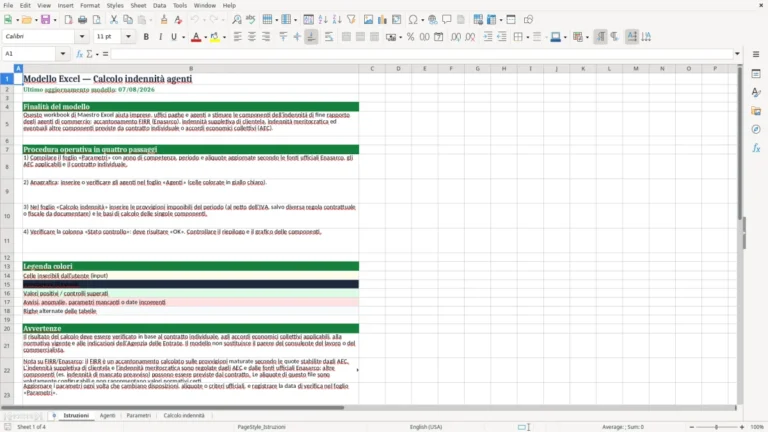Click the AutoFilter funnel icon
Screen dimensions: 768x432
click(351, 20)
